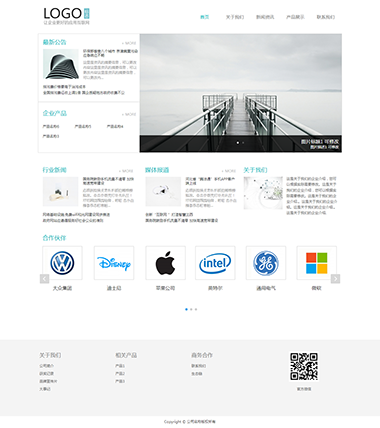This screenshot has width=380, height=428.
Task: Click the 苹果公司 caption under Apple logo
Action: click(x=165, y=288)
